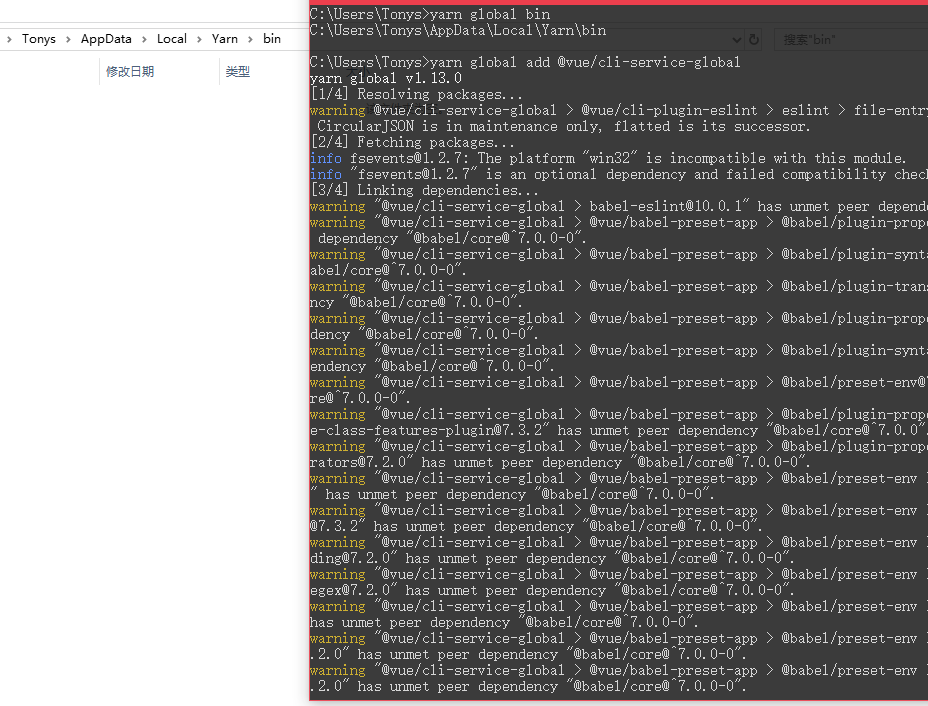This screenshot has height=706, width=928.
Task: Click the "[1/4] Resolving packages..." line
Action: [417, 94]
